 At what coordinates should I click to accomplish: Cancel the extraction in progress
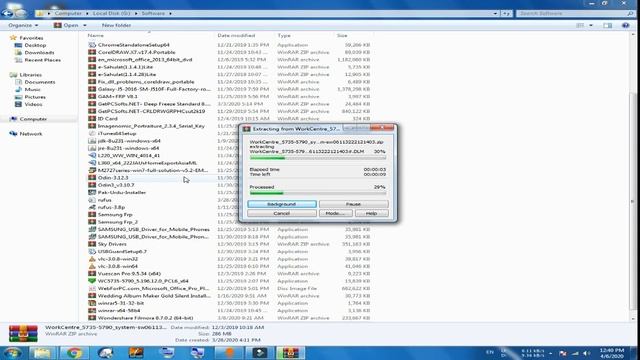282,213
